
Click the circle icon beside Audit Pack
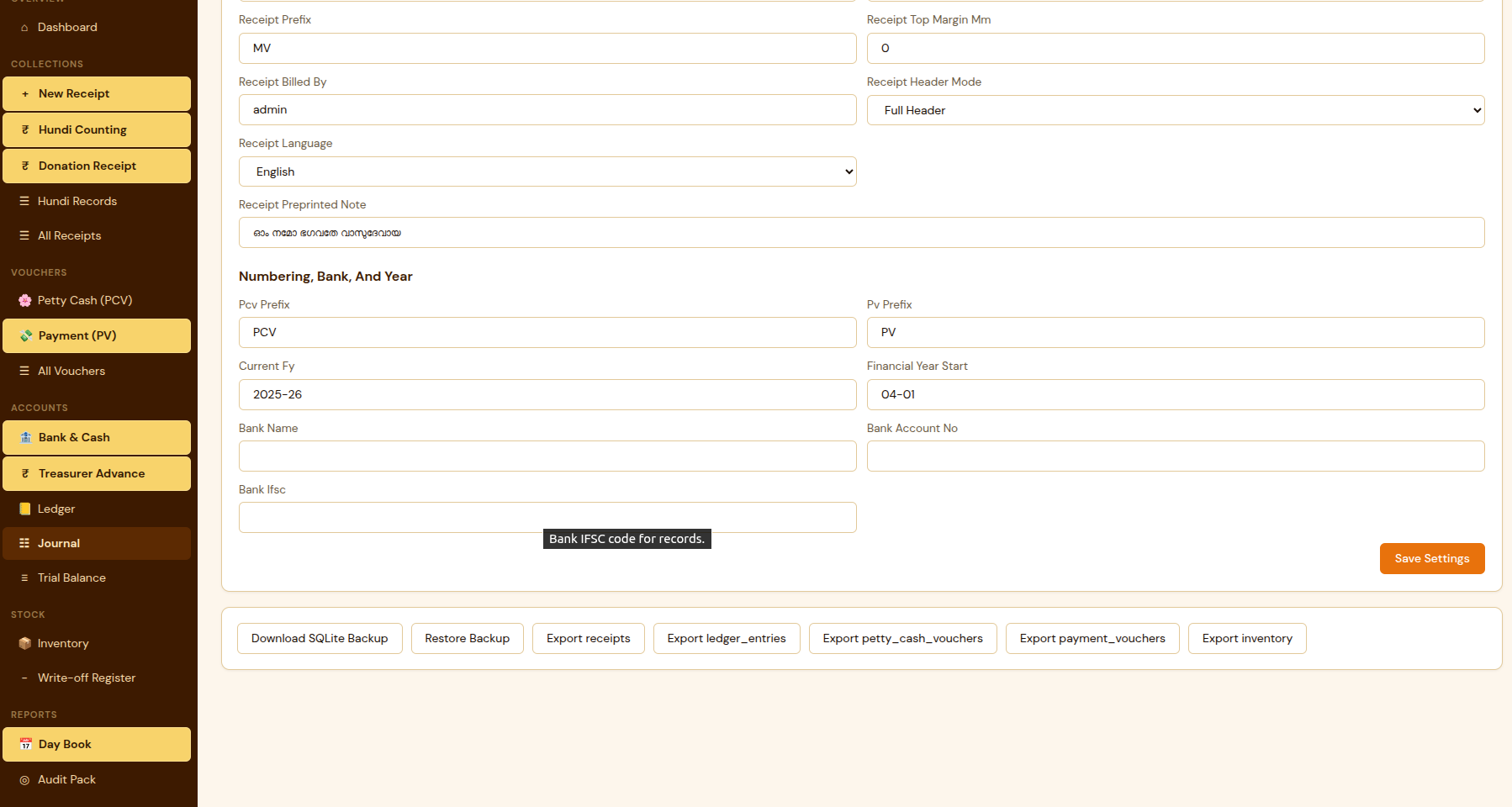pyautogui.click(x=24, y=780)
